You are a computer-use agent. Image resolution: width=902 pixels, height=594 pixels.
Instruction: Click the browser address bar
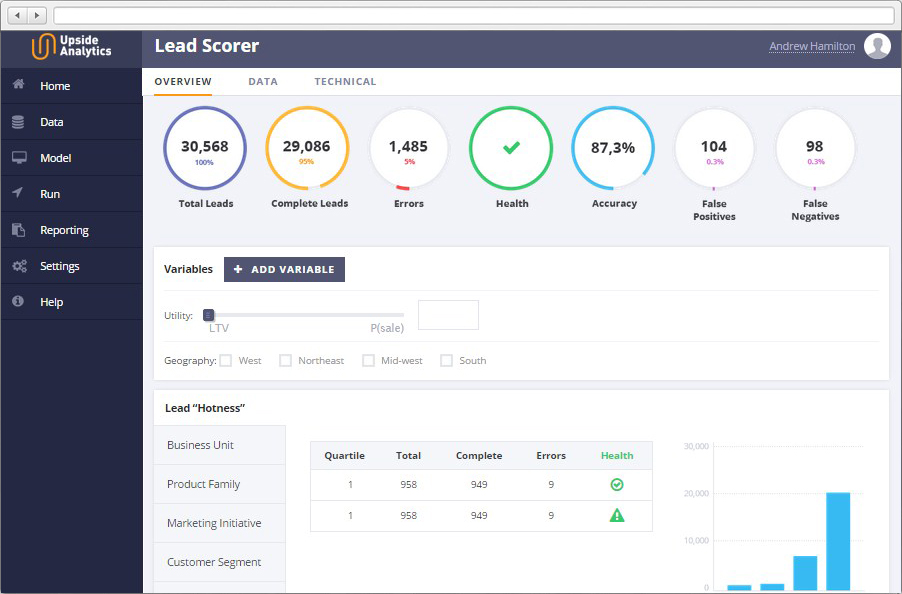tap(474, 15)
